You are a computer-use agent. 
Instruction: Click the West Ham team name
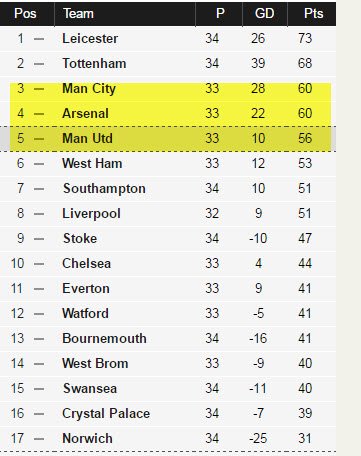coord(92,163)
